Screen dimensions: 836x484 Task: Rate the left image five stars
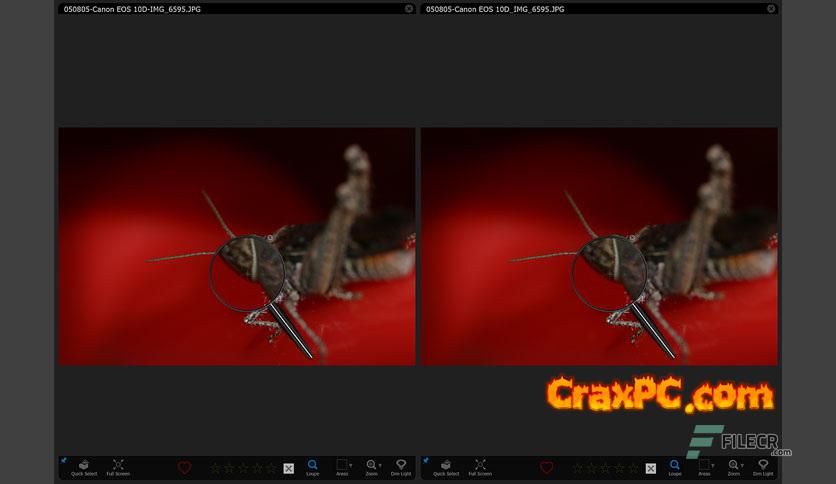point(271,469)
